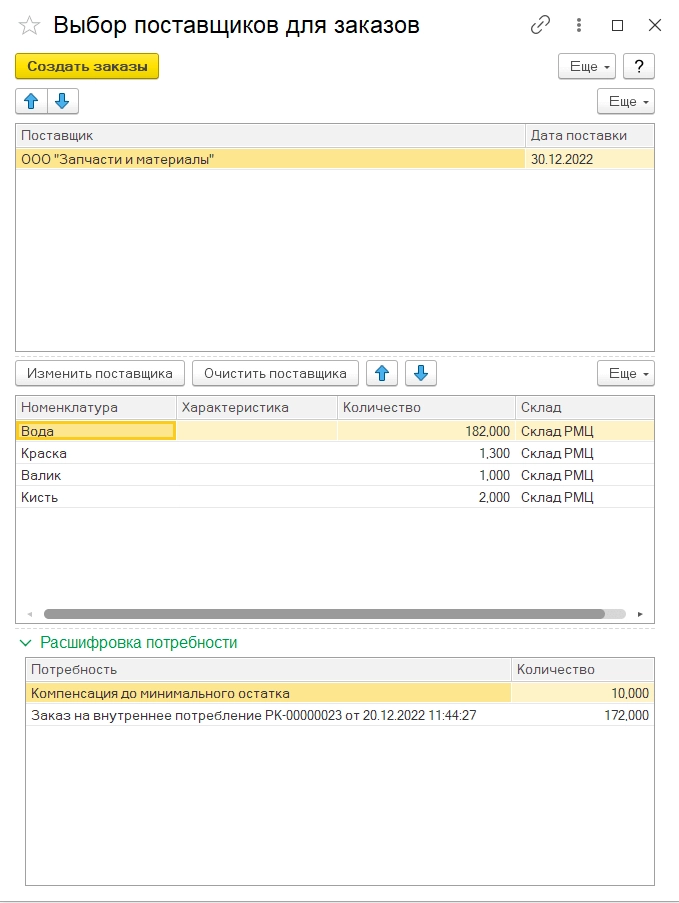Move supplier row up in top list
Screen dimensions: 679x903
pos(31,101)
